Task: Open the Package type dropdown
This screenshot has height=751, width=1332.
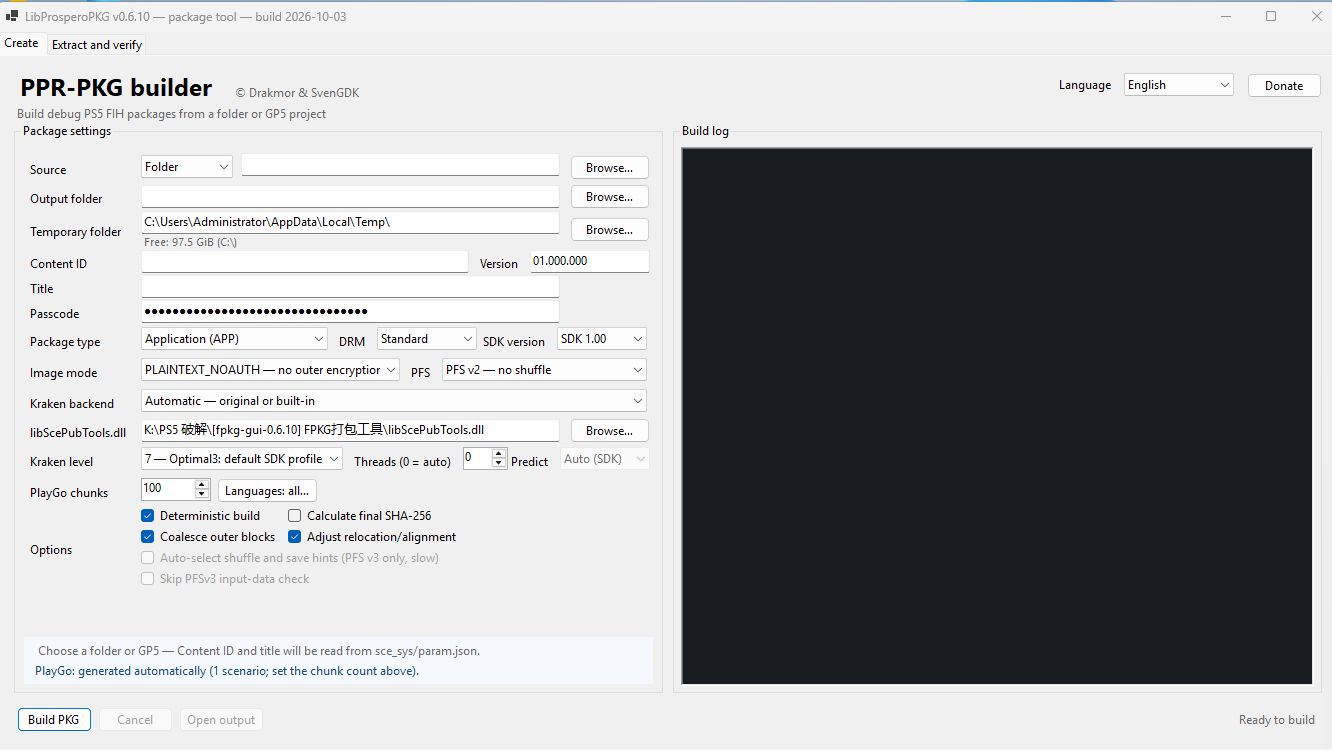Action: (x=234, y=339)
